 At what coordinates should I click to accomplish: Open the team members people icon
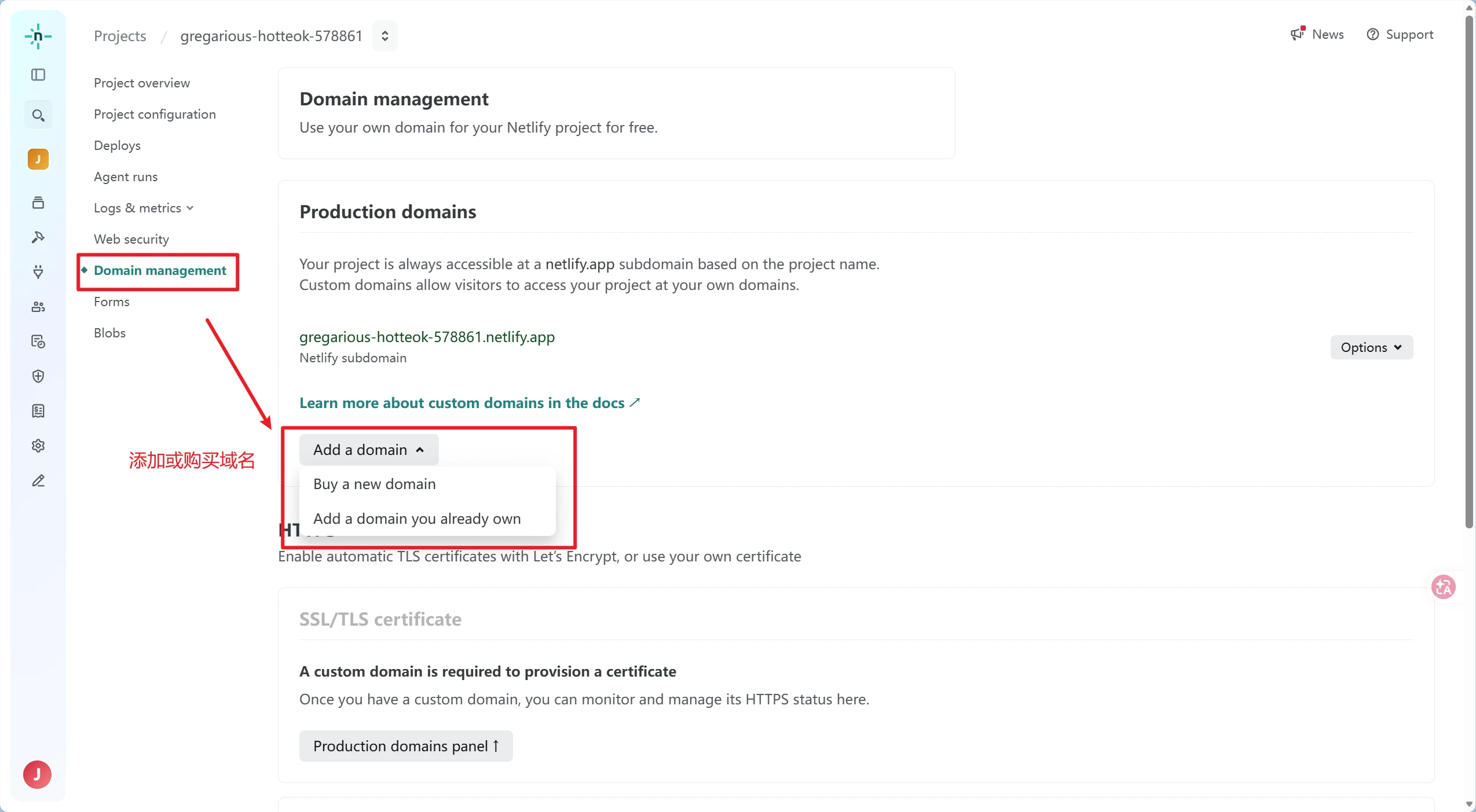tap(38, 307)
